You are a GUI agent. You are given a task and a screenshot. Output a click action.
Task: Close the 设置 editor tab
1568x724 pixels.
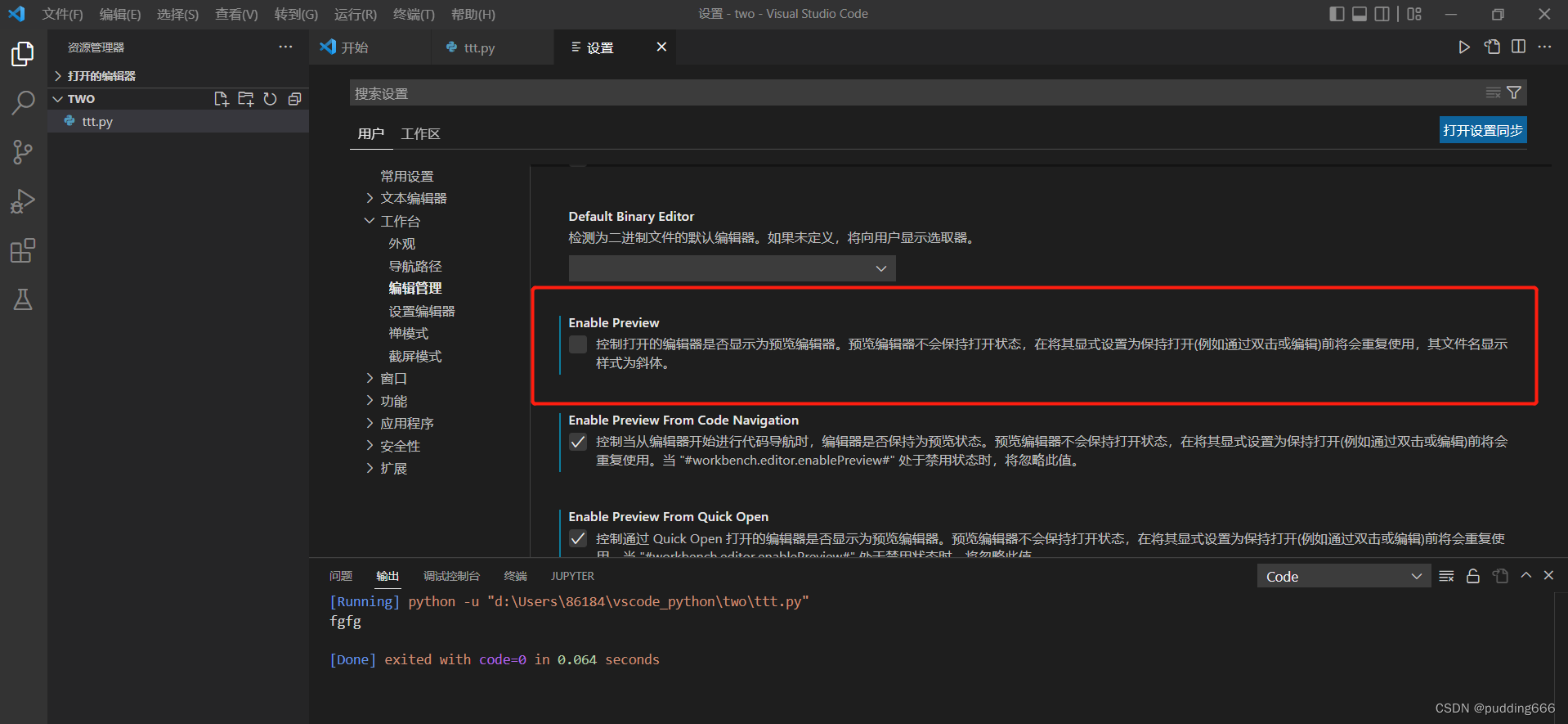[661, 47]
